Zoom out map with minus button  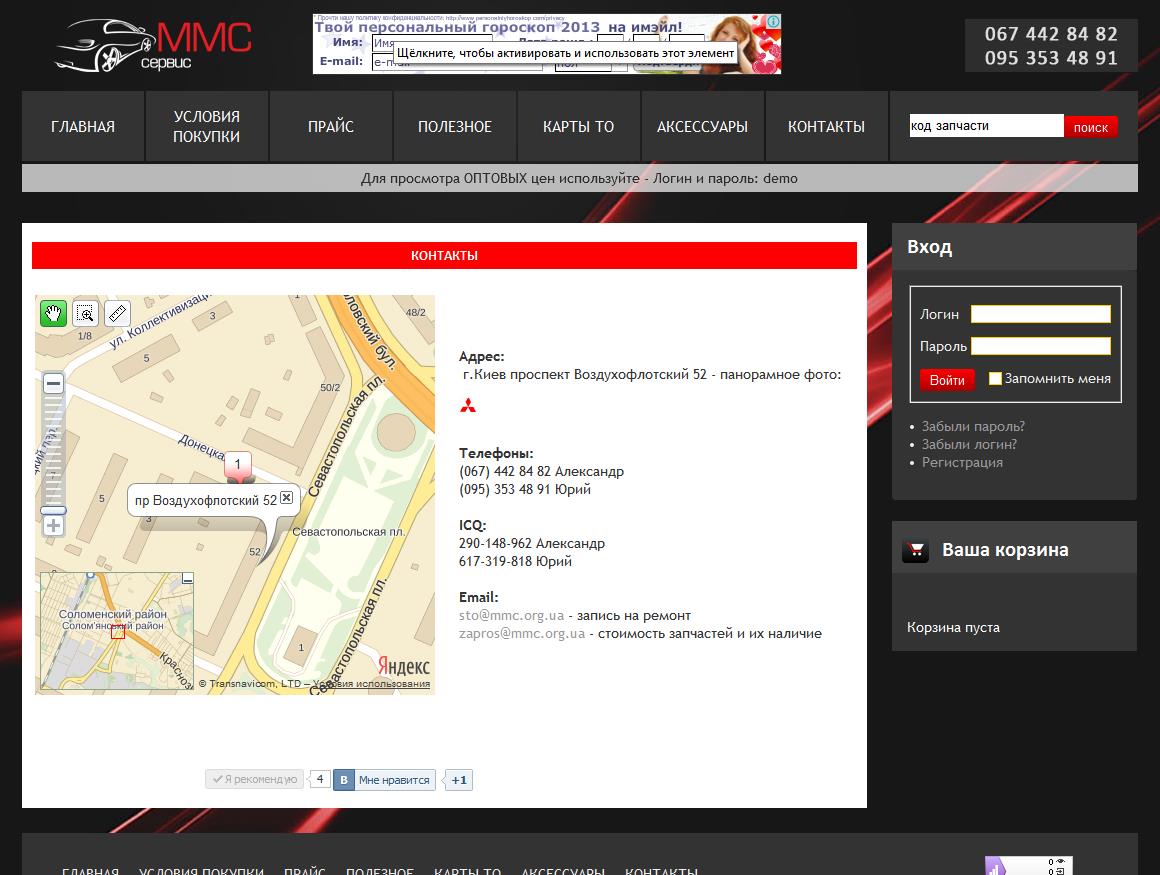pyautogui.click(x=53, y=383)
